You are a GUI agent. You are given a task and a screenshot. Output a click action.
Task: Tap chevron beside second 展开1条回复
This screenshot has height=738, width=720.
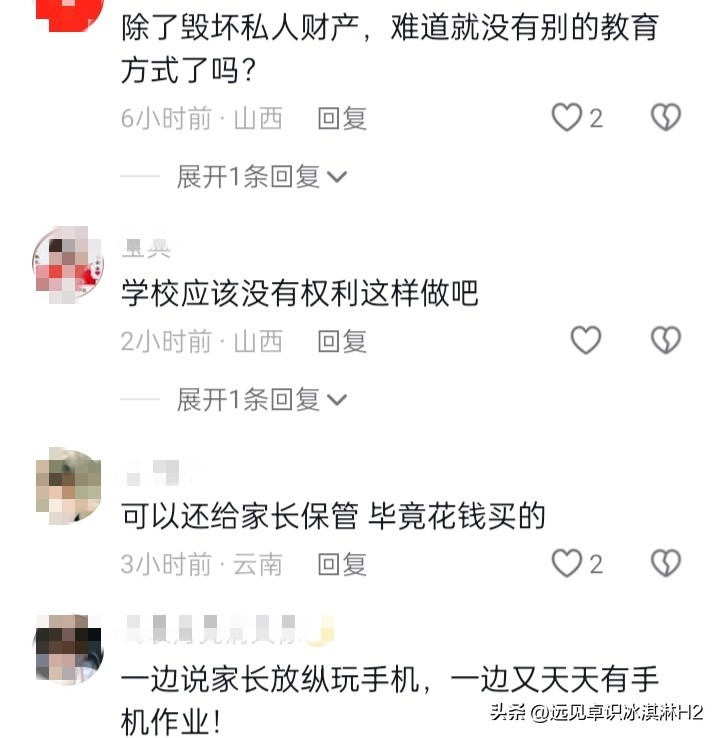coord(337,400)
